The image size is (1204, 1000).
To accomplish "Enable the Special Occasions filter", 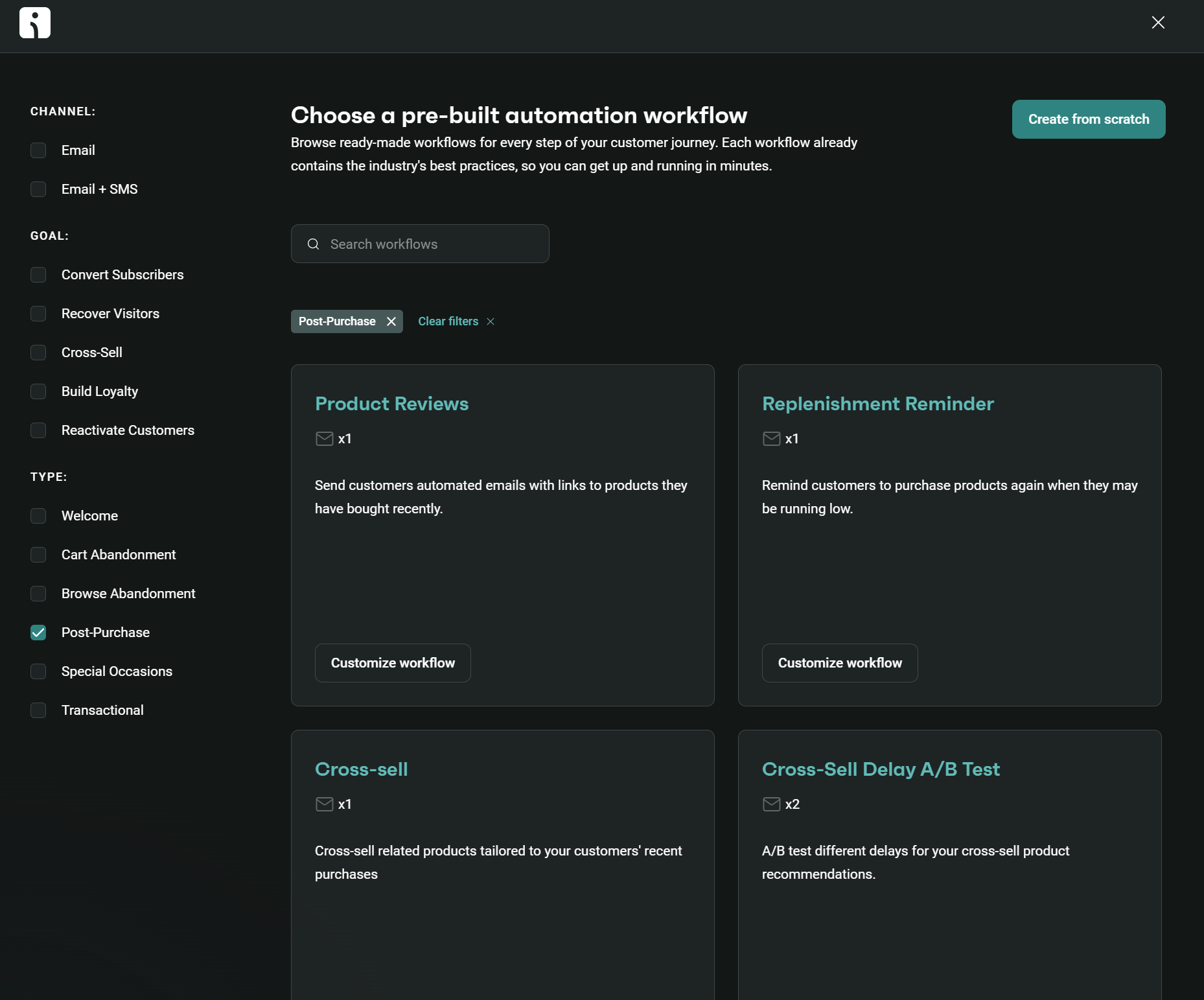I will 38,671.
